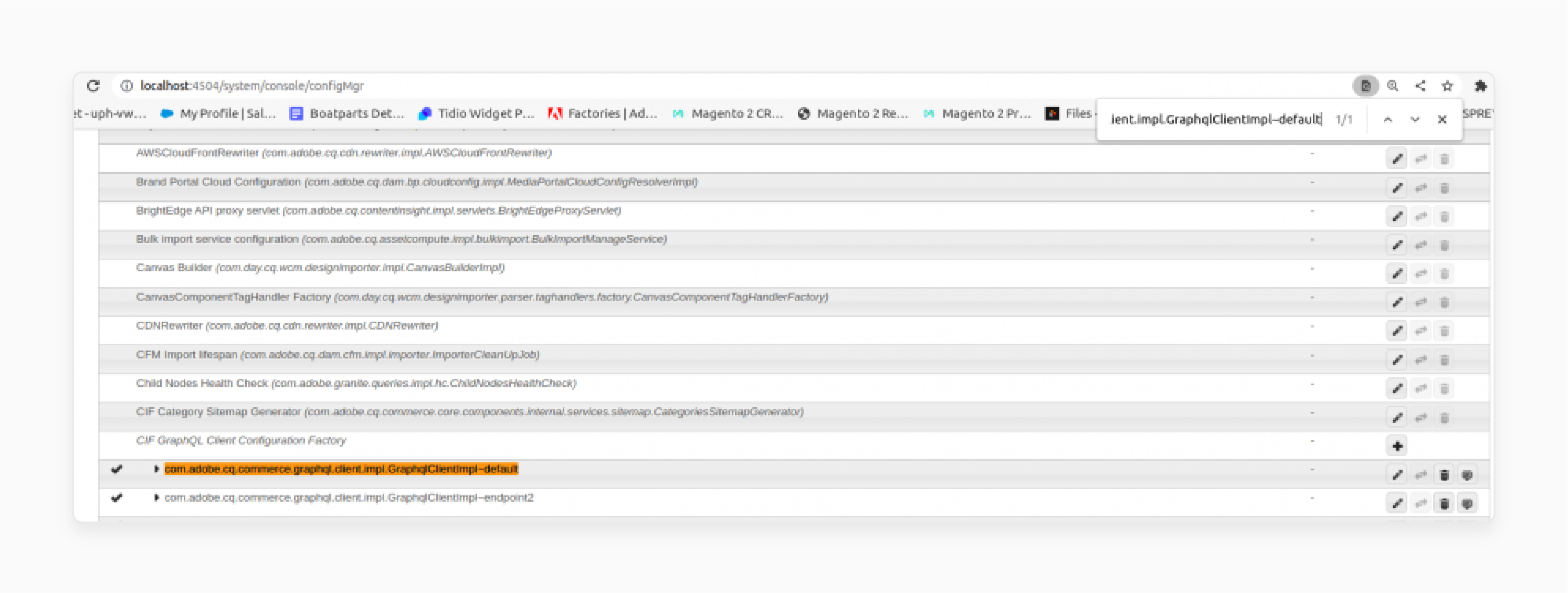This screenshot has width=1568, height=593.
Task: Click the share page icon
Action: pyautogui.click(x=1420, y=86)
